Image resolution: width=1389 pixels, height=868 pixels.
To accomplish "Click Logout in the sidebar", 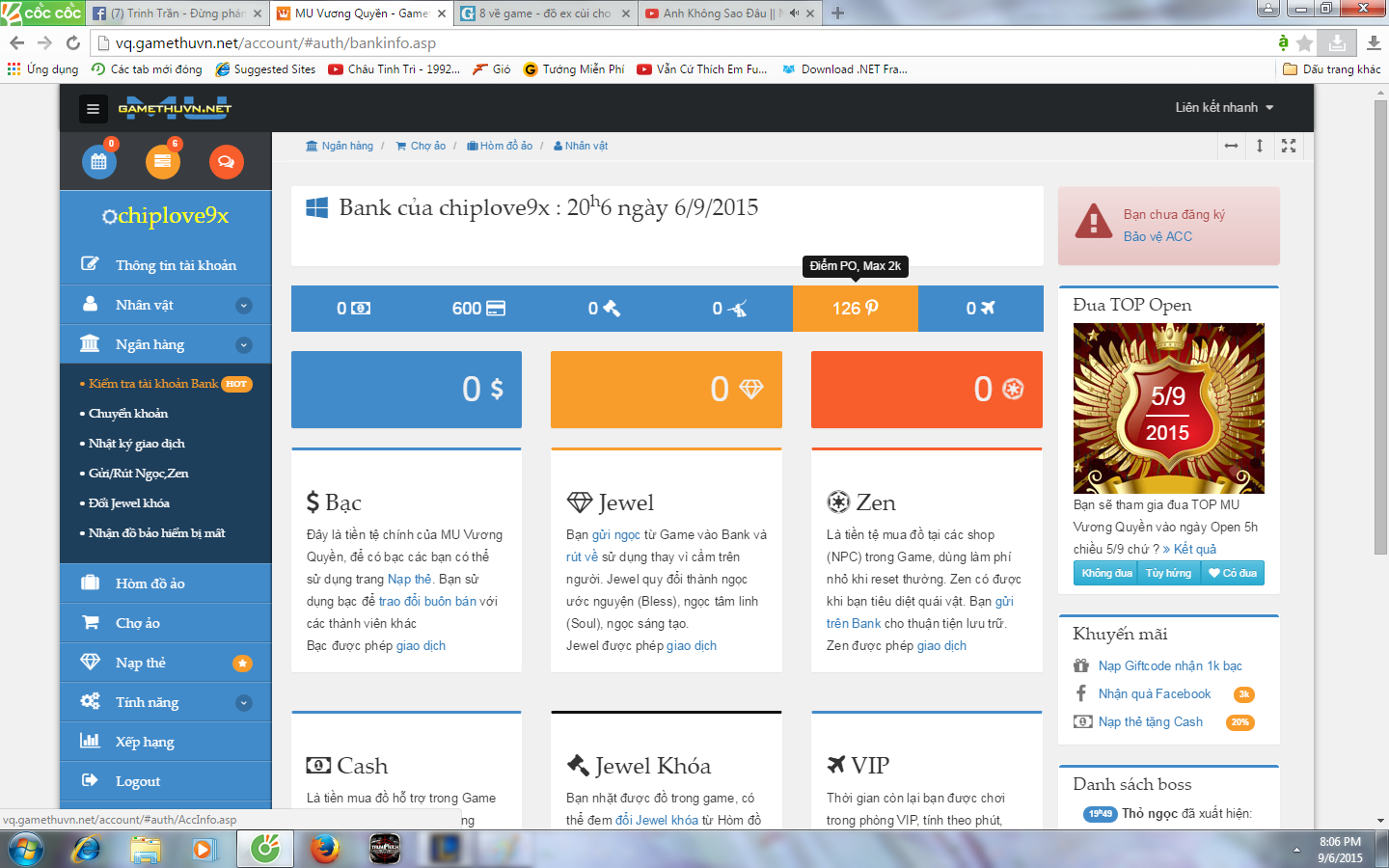I will [x=165, y=781].
